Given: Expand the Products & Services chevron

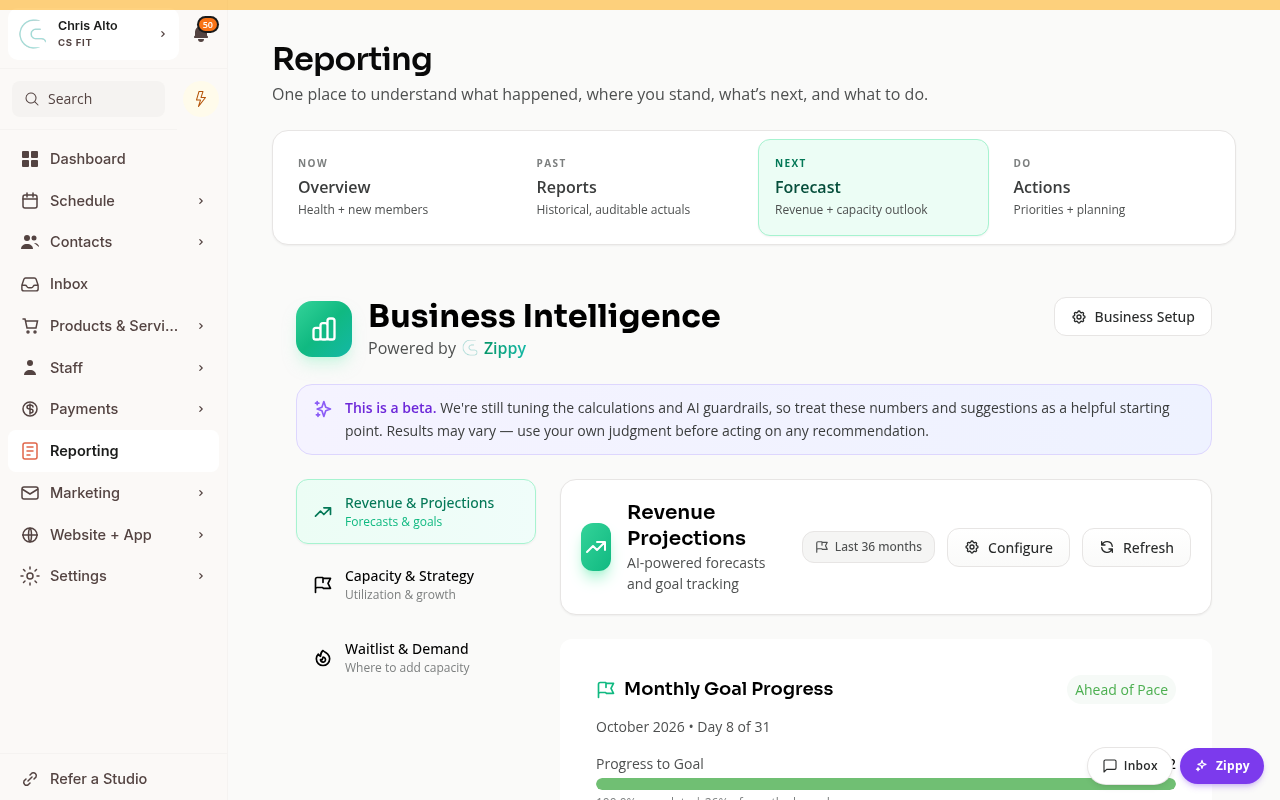Looking at the screenshot, I should point(201,326).
